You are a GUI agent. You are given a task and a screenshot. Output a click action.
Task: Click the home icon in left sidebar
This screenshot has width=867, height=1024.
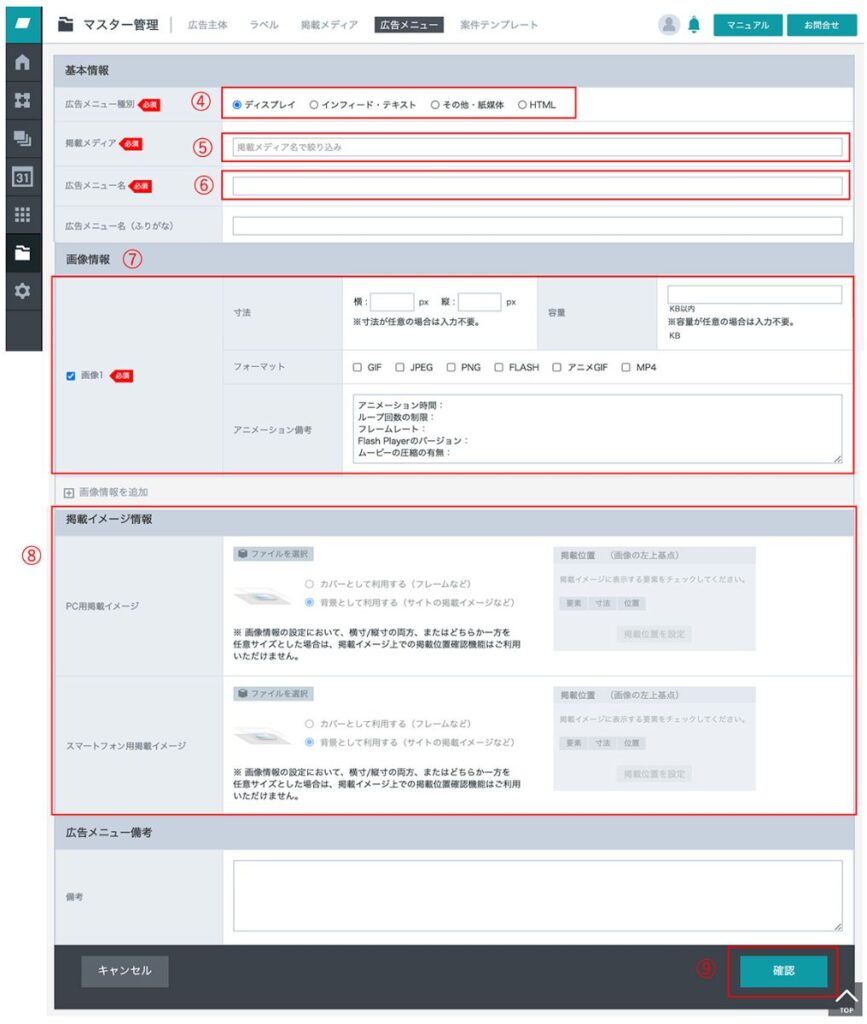tap(22, 62)
